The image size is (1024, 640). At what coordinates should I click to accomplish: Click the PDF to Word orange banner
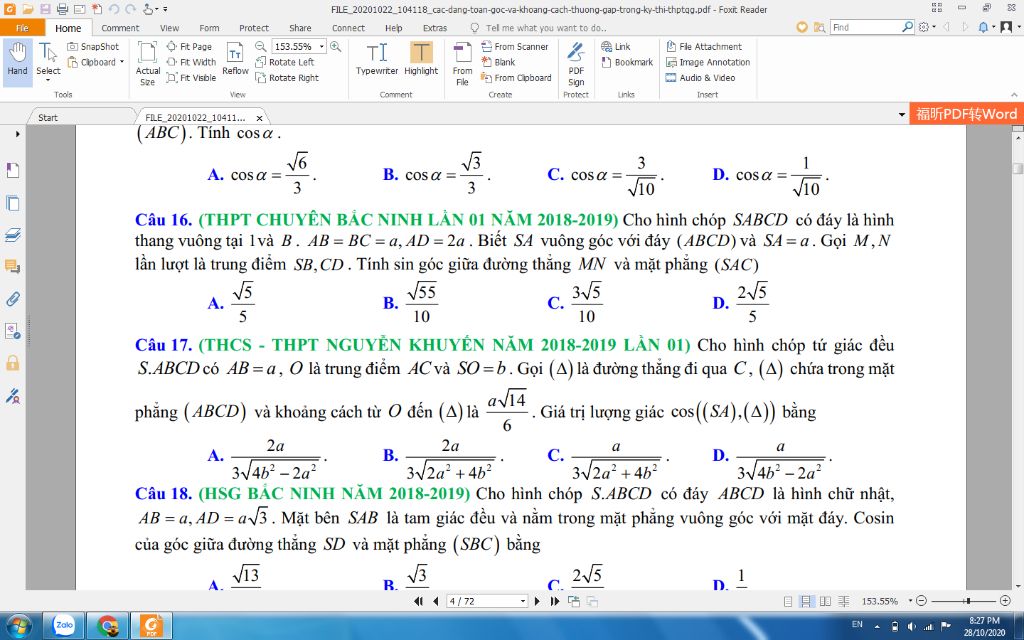pyautogui.click(x=966, y=114)
